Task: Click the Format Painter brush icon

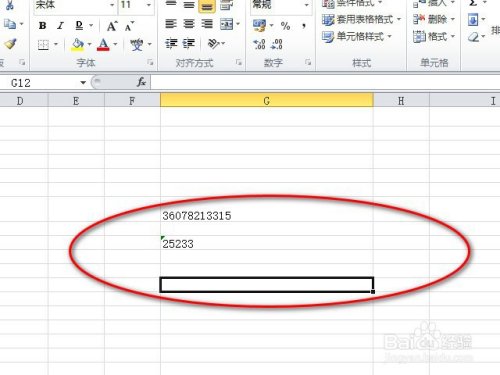Action: [11, 44]
